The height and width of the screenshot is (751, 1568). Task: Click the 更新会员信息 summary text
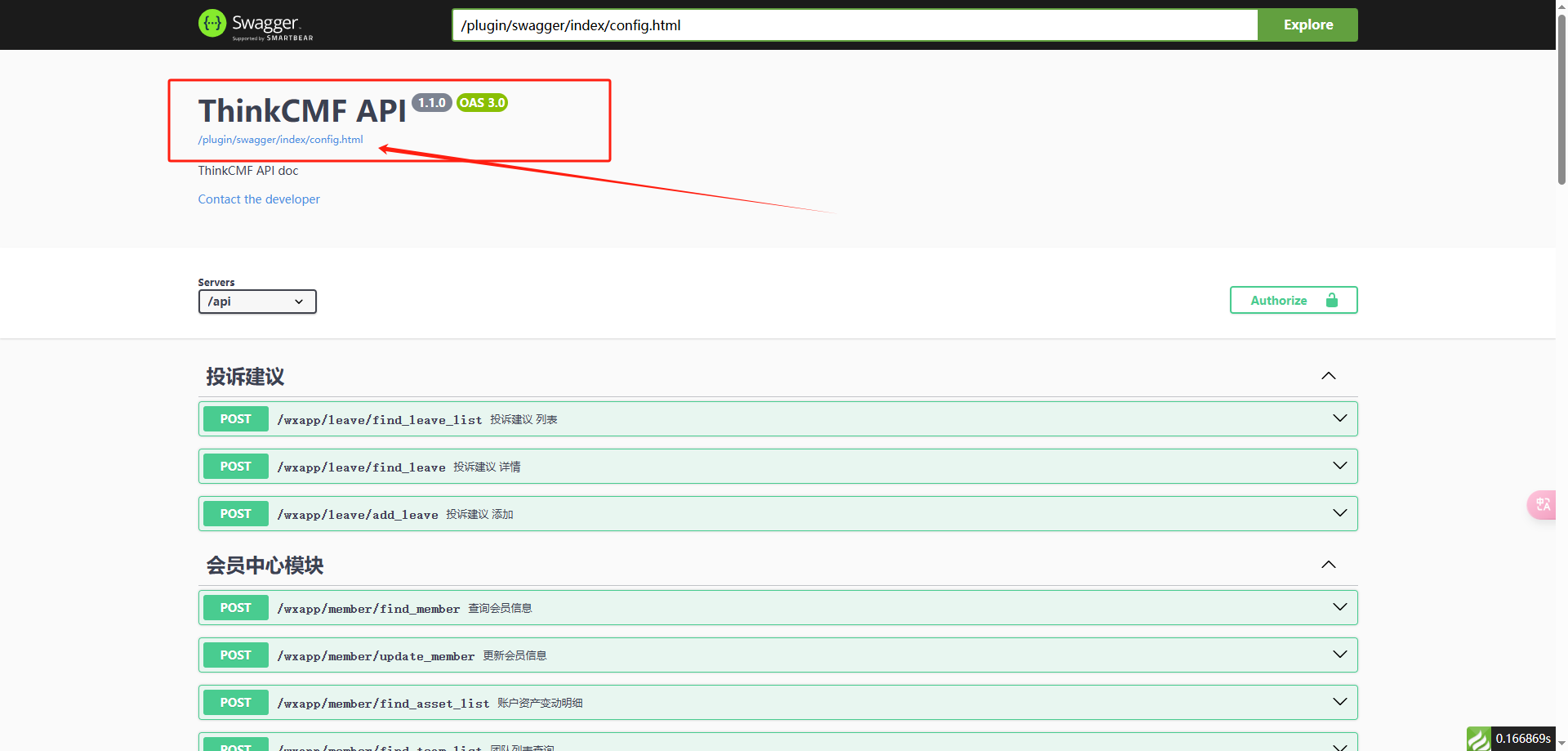coord(514,655)
